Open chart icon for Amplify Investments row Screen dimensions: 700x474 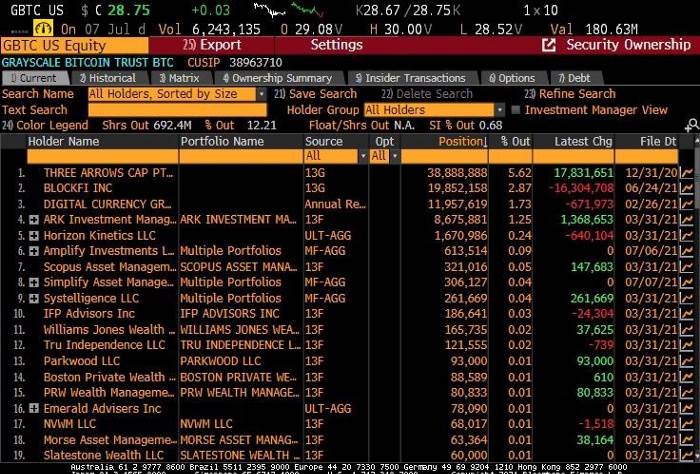[x=686, y=251]
